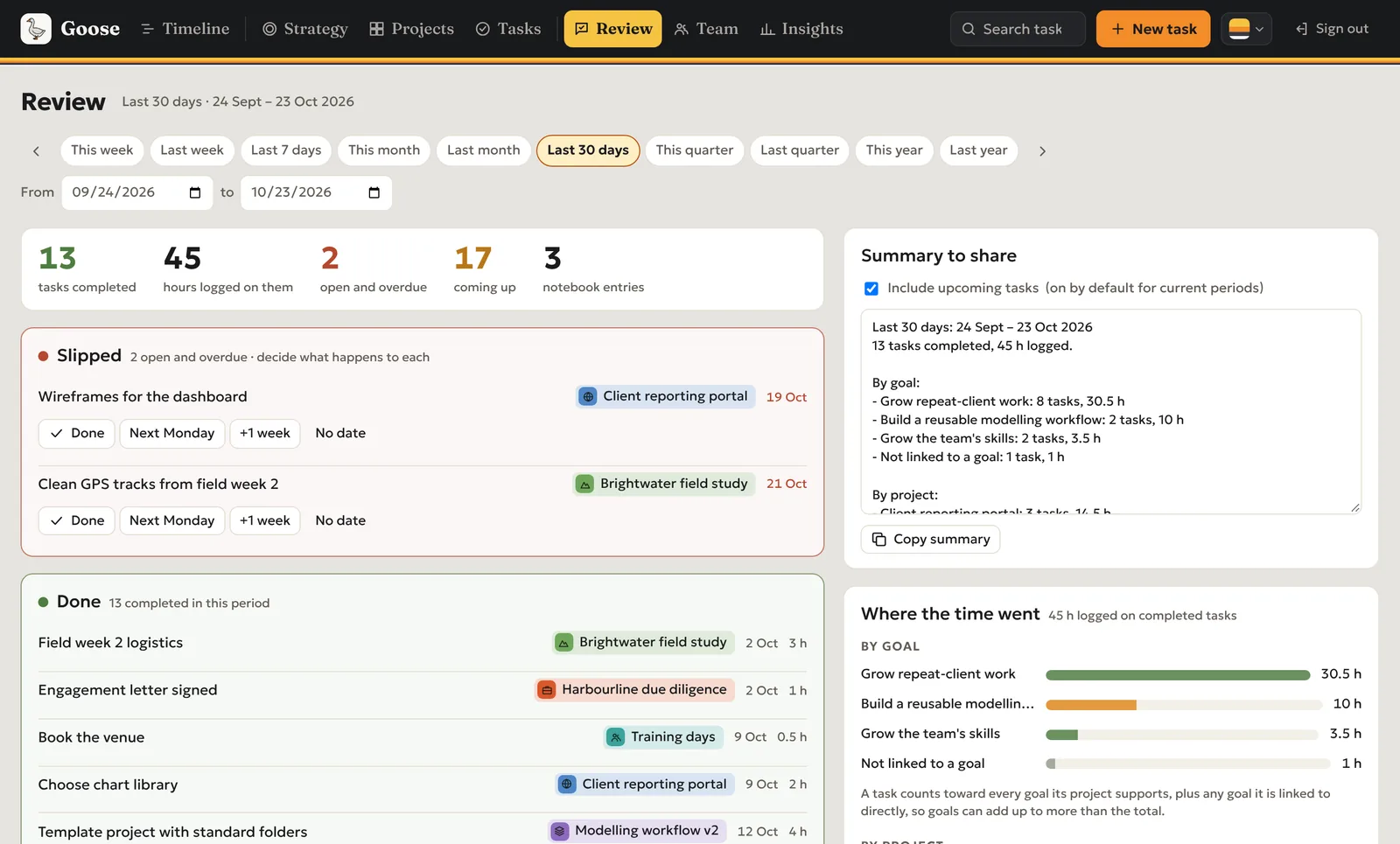Sign out of the app
Viewport: 1400px width, 844px height.
pyautogui.click(x=1332, y=29)
